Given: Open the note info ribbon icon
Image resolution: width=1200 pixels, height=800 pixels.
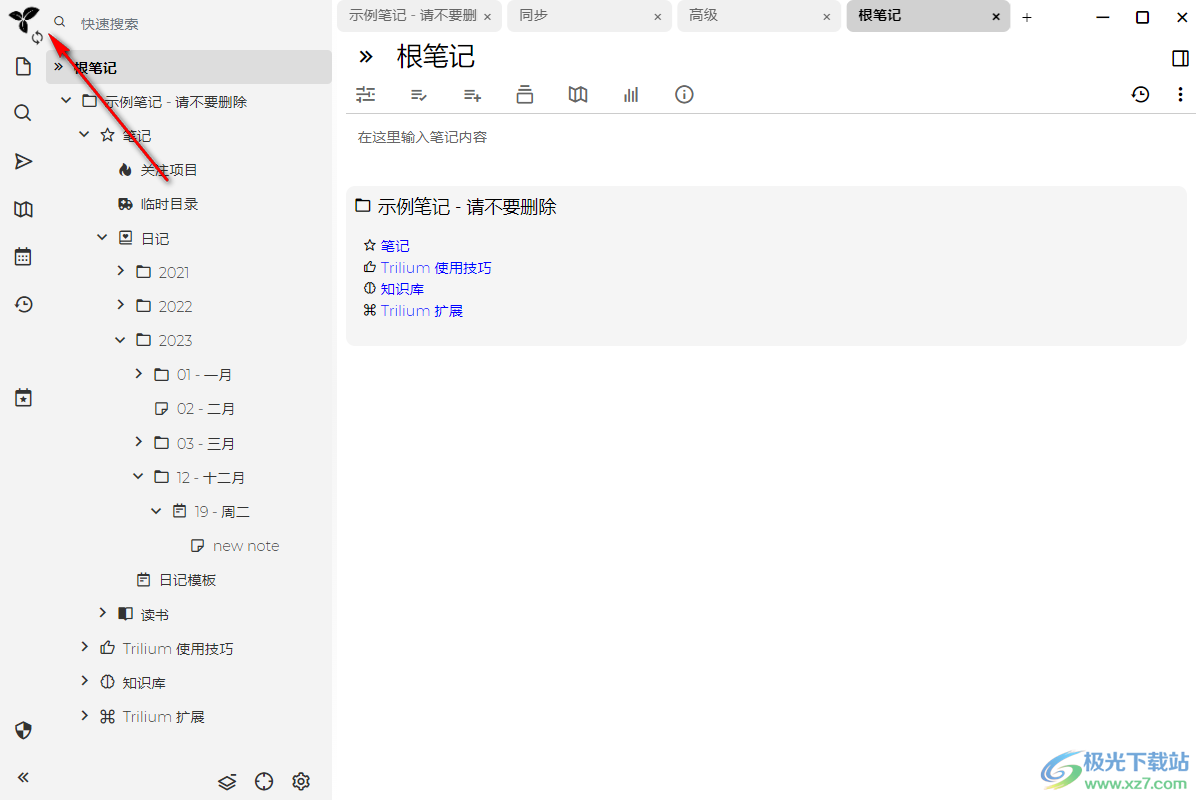Looking at the screenshot, I should point(684,94).
